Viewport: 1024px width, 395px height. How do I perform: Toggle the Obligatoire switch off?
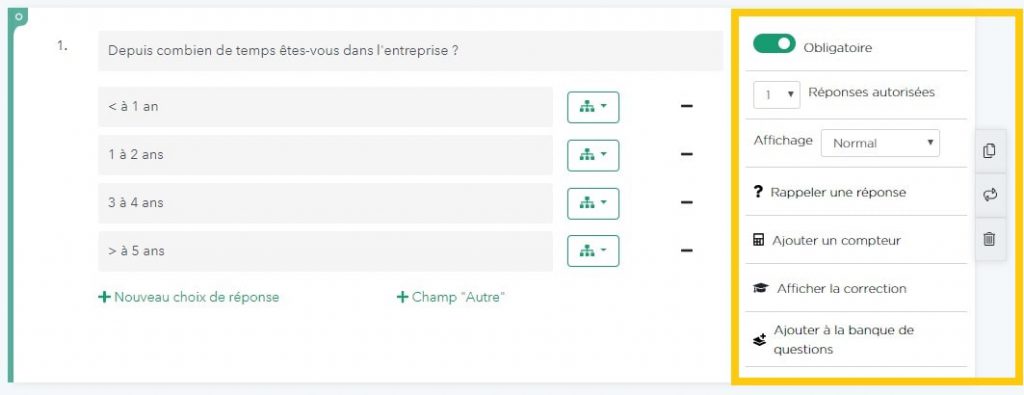pyautogui.click(x=774, y=44)
